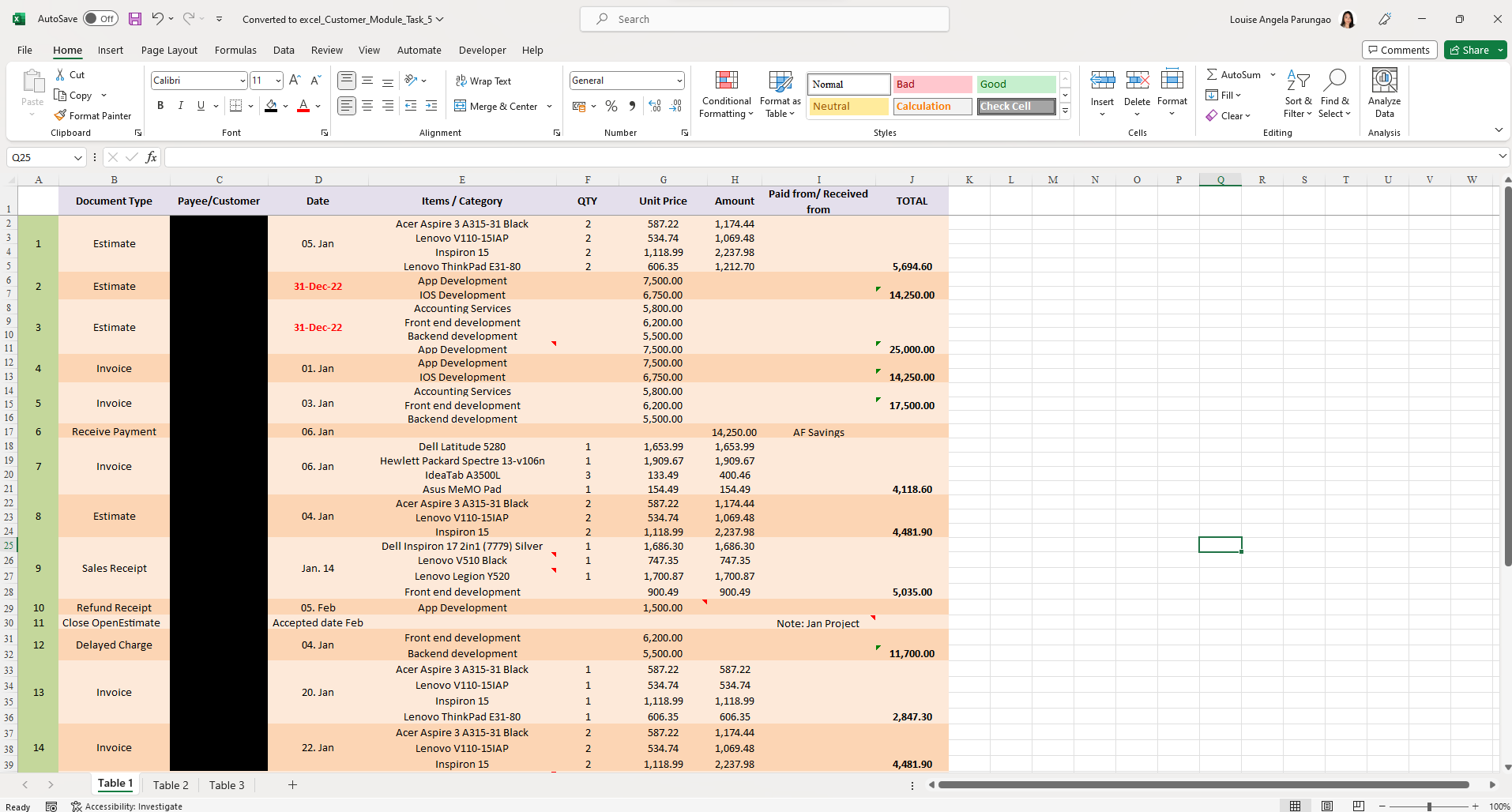This screenshot has width=1512, height=812.
Task: Click into the formula bar input
Action: (829, 157)
